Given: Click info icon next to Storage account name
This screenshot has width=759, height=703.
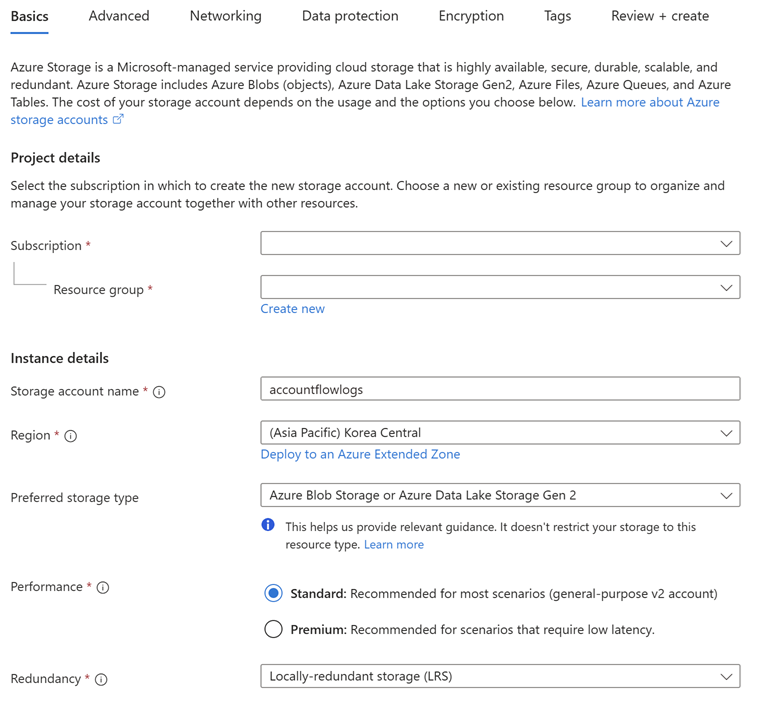Looking at the screenshot, I should coord(159,392).
